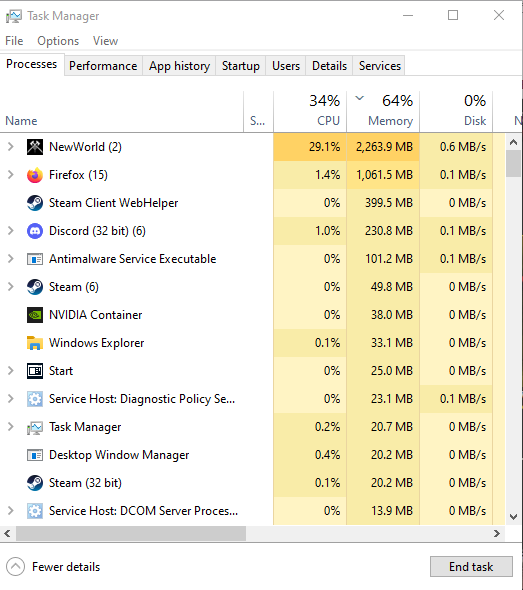Click the 0.6 MB/s disk value
Viewport: 523px width, 590px height.
pos(463,147)
